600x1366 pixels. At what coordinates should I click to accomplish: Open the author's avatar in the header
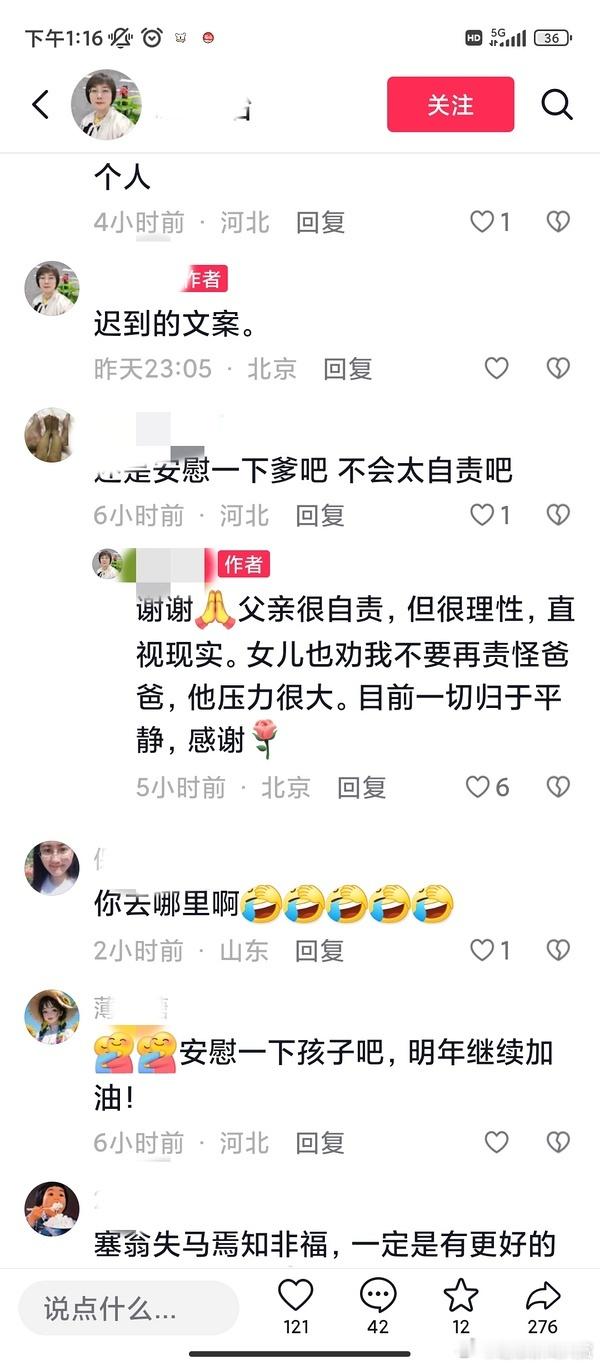106,104
